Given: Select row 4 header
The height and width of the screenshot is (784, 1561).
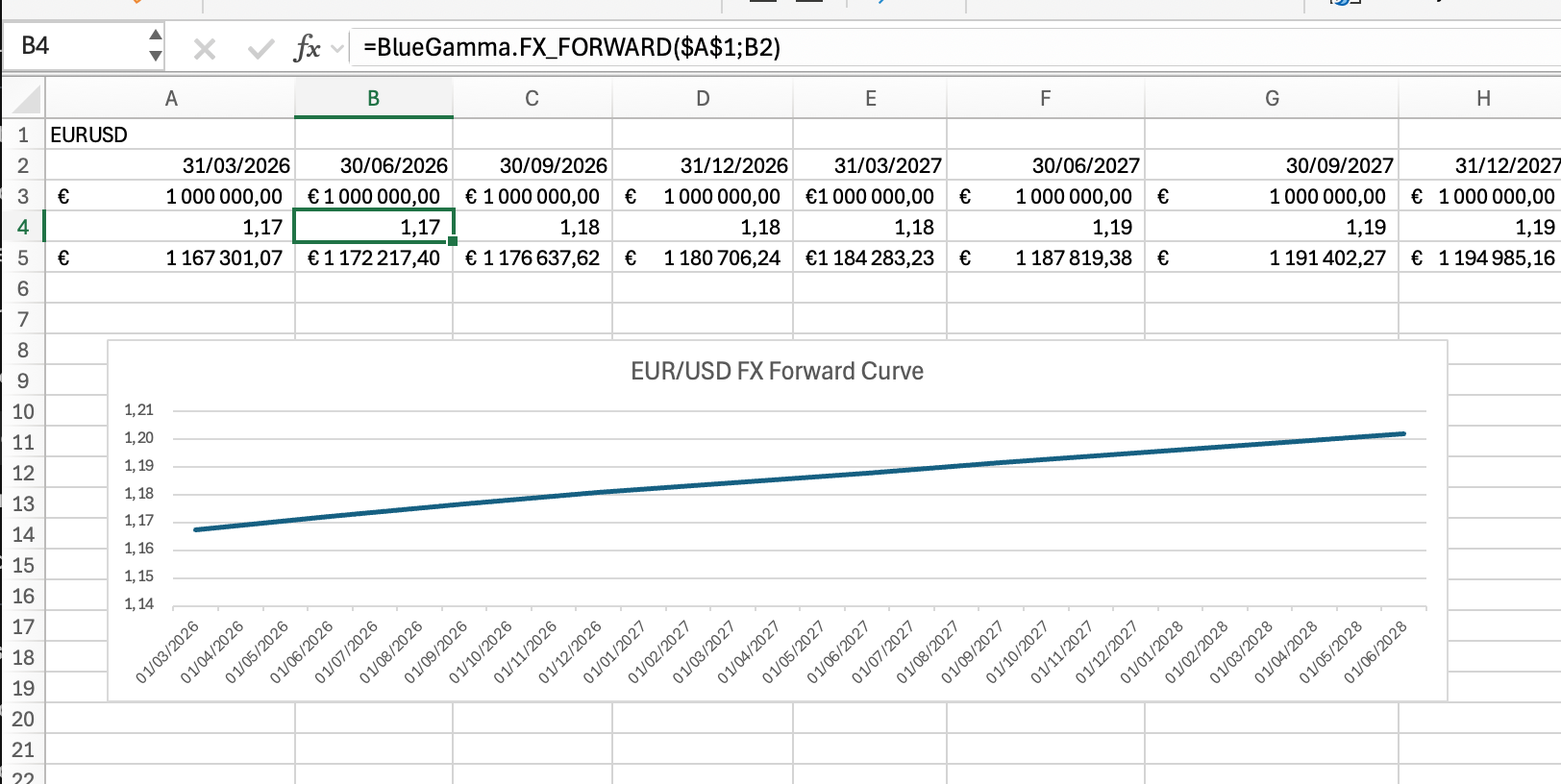Looking at the screenshot, I should 23,228.
